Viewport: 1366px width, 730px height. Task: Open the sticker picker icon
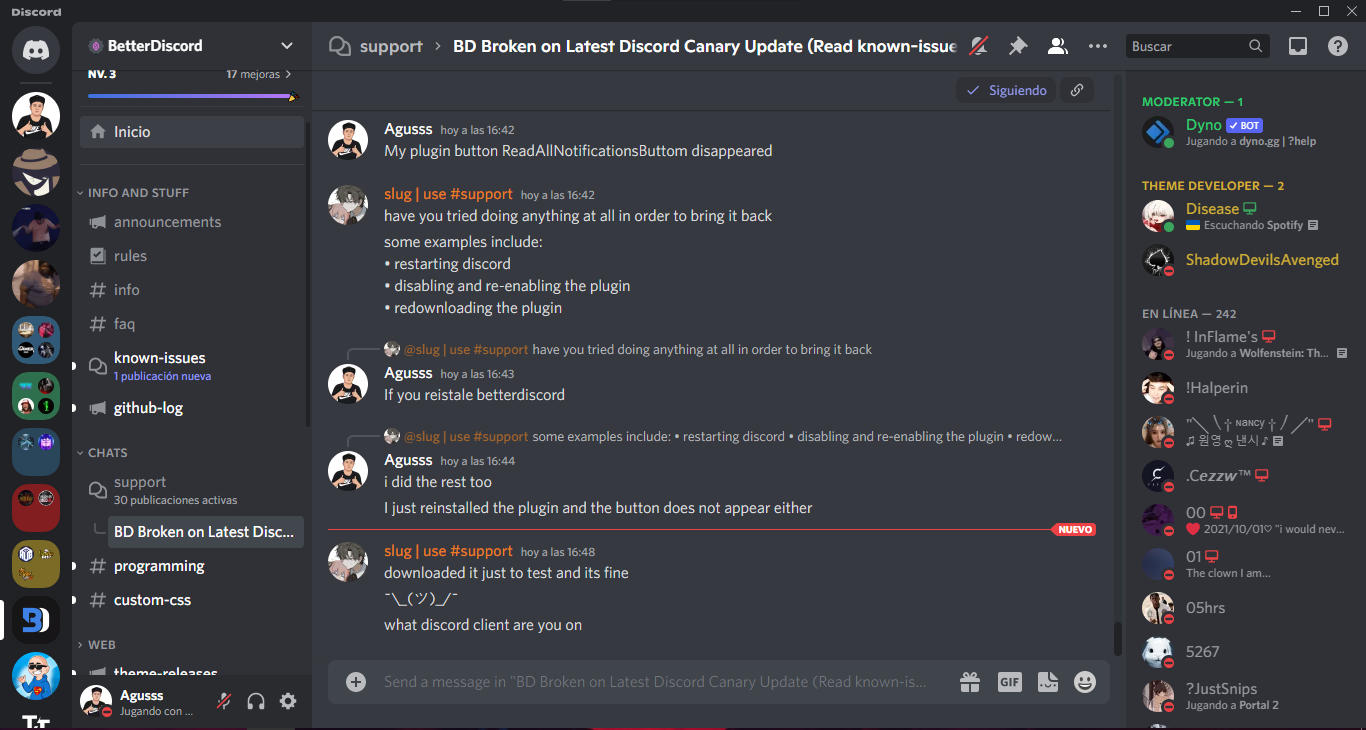(1047, 682)
